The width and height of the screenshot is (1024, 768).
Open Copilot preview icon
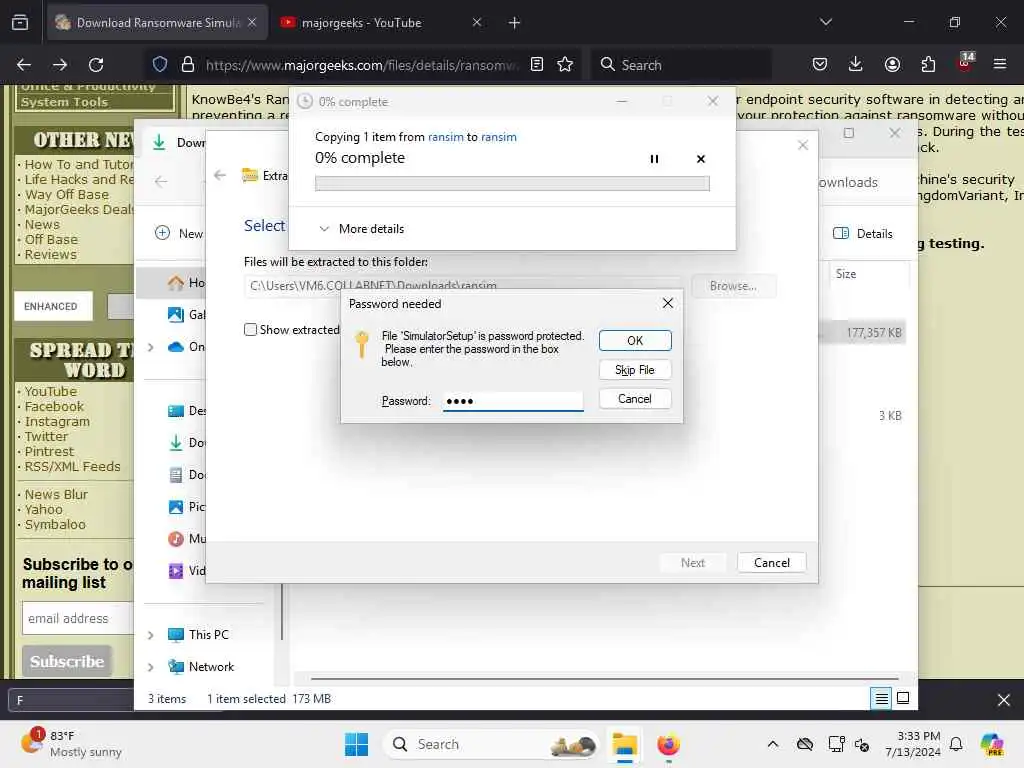992,744
